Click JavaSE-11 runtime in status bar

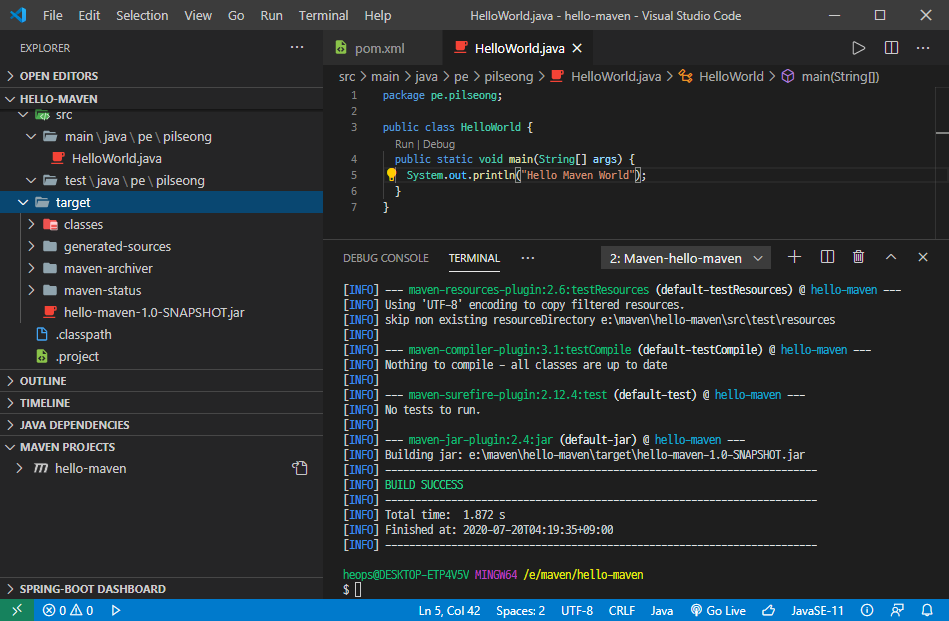pos(817,610)
